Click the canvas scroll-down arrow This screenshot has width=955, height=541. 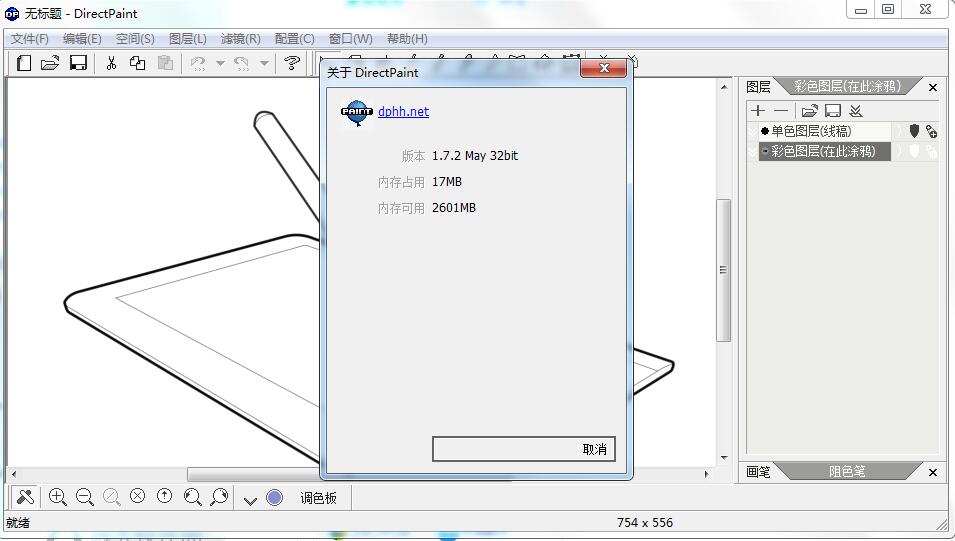[724, 458]
